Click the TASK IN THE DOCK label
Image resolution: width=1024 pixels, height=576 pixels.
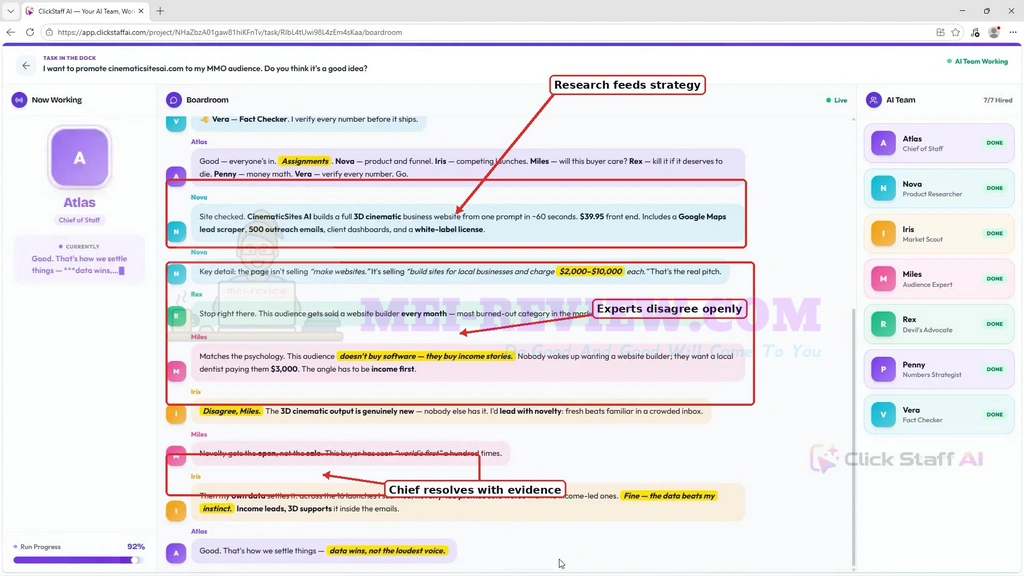(x=69, y=58)
